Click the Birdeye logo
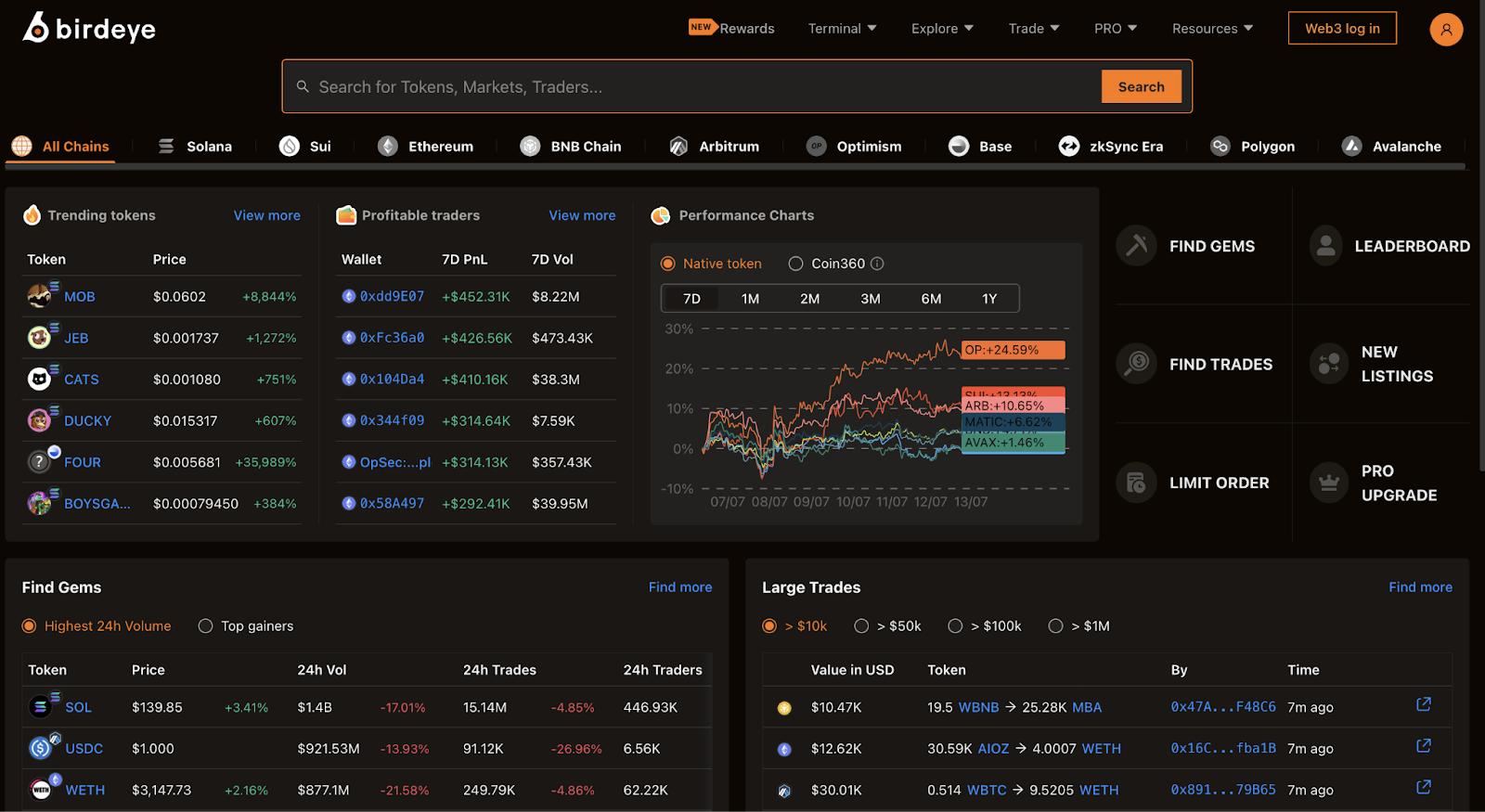The width and height of the screenshot is (1485, 812). click(x=89, y=28)
